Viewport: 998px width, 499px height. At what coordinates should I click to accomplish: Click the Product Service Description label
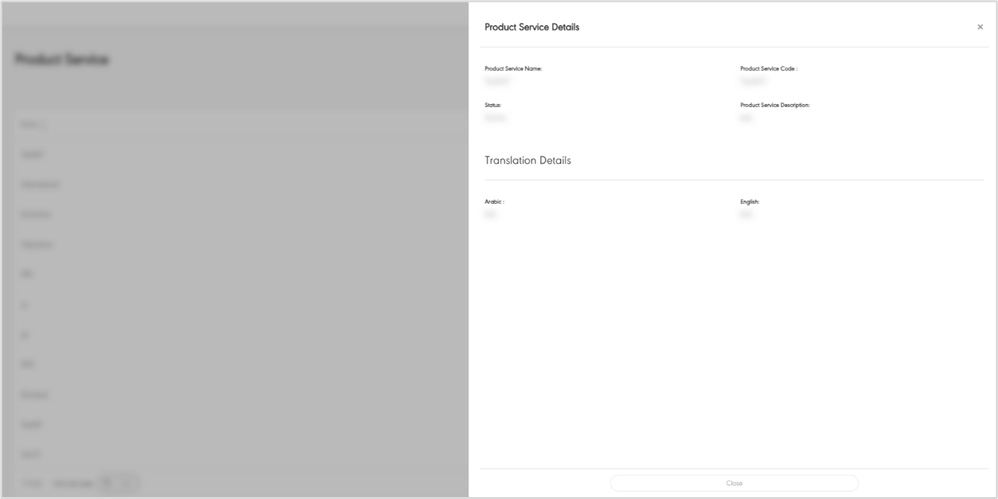[x=774, y=105]
